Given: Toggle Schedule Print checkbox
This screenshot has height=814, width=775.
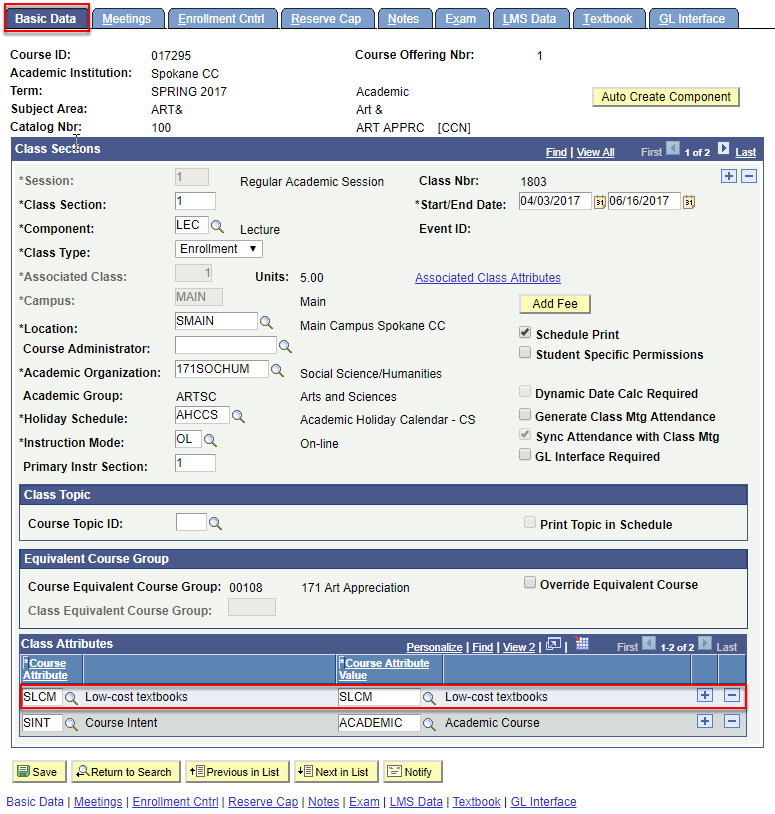Looking at the screenshot, I should [525, 332].
